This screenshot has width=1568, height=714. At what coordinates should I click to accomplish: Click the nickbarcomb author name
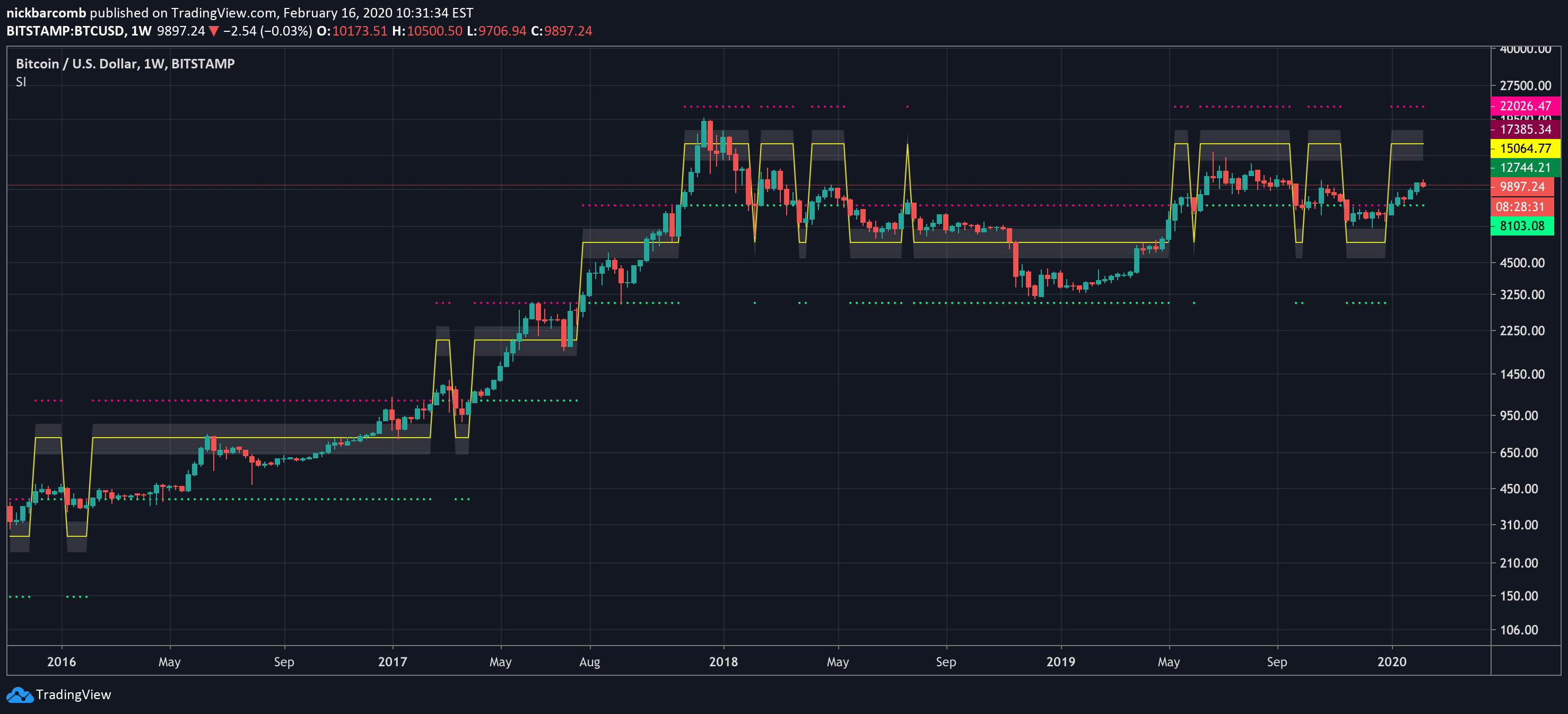[46, 13]
